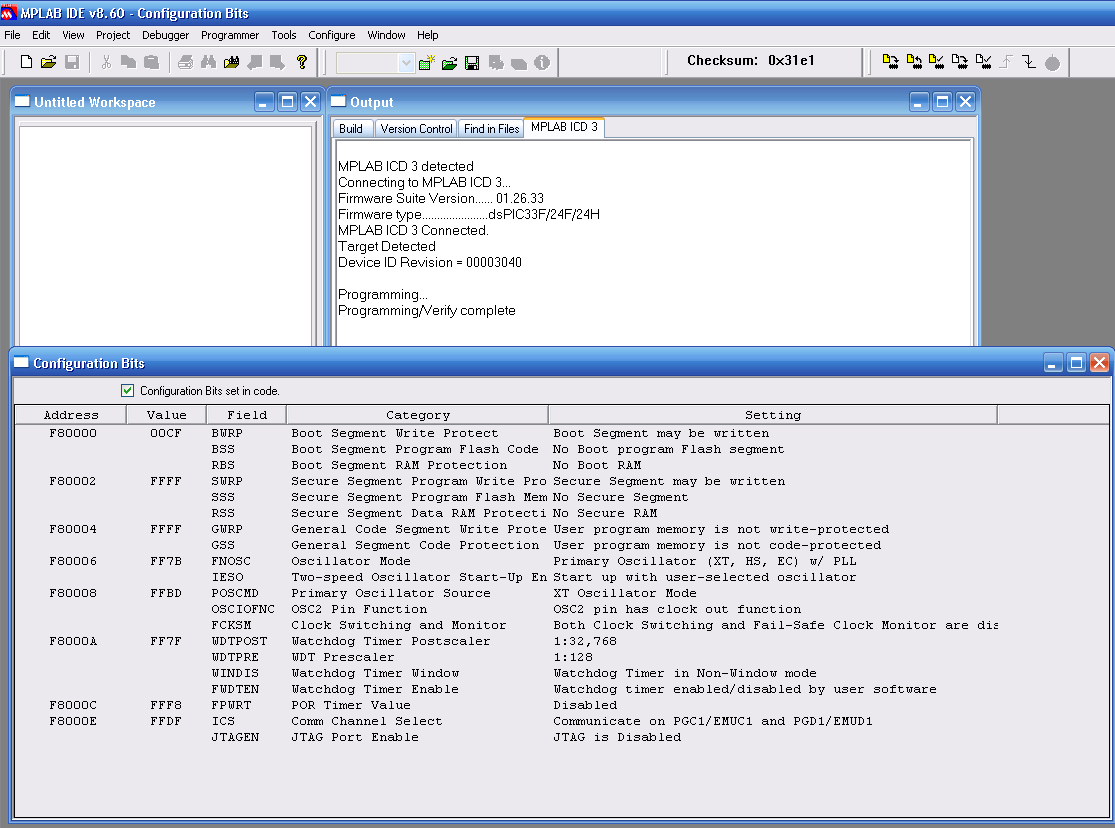Click value 00CF for address F80000
This screenshot has height=828, width=1115.
166,433
